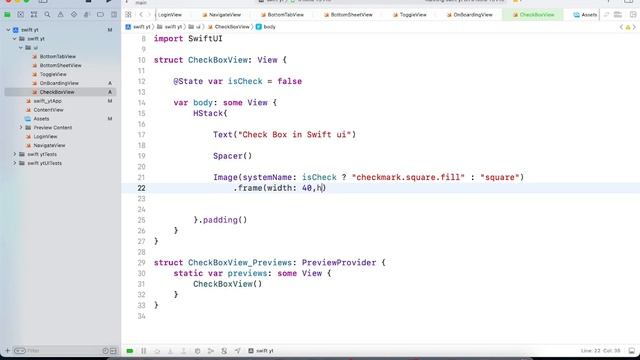Open Assets catalog in navigator
The image size is (640, 360).
41,119
